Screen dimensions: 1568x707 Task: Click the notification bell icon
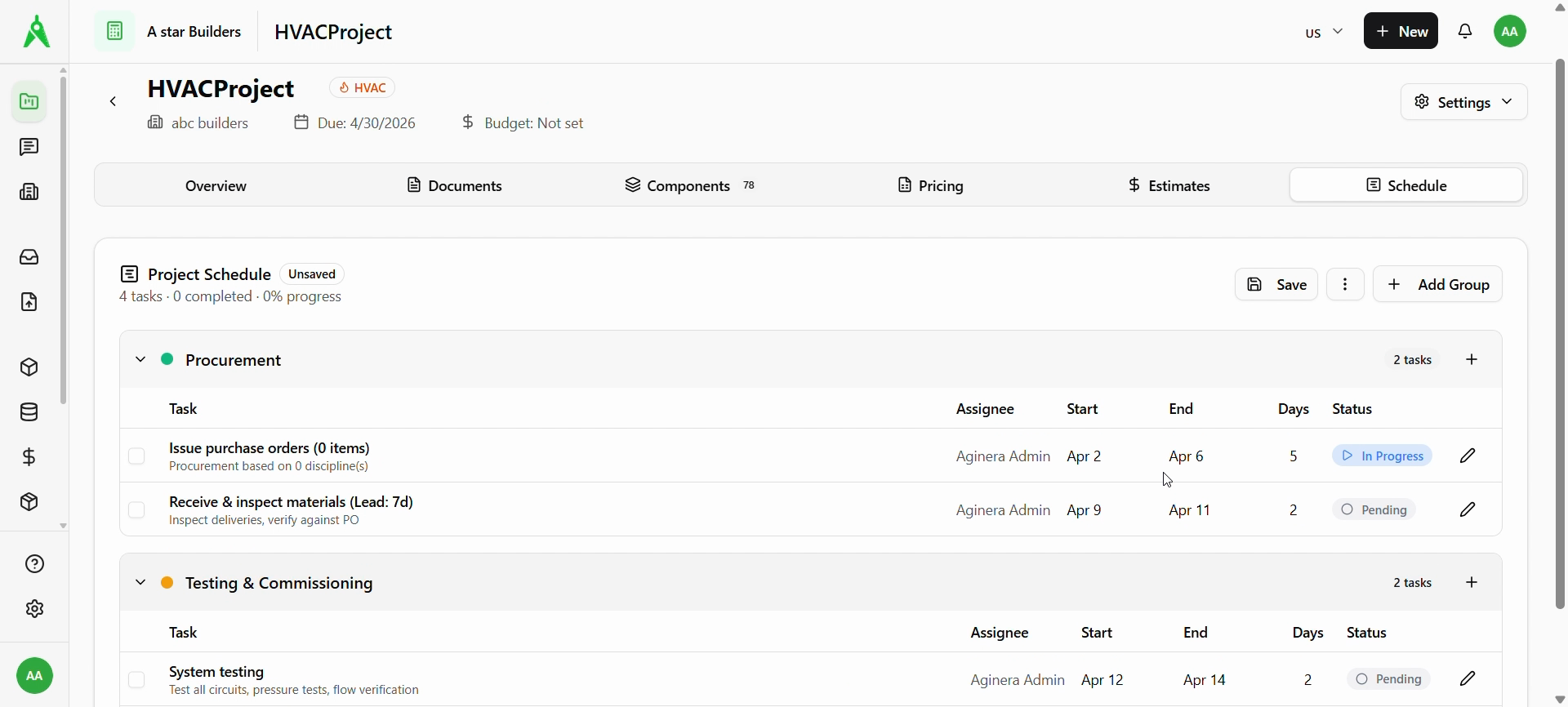tap(1466, 32)
